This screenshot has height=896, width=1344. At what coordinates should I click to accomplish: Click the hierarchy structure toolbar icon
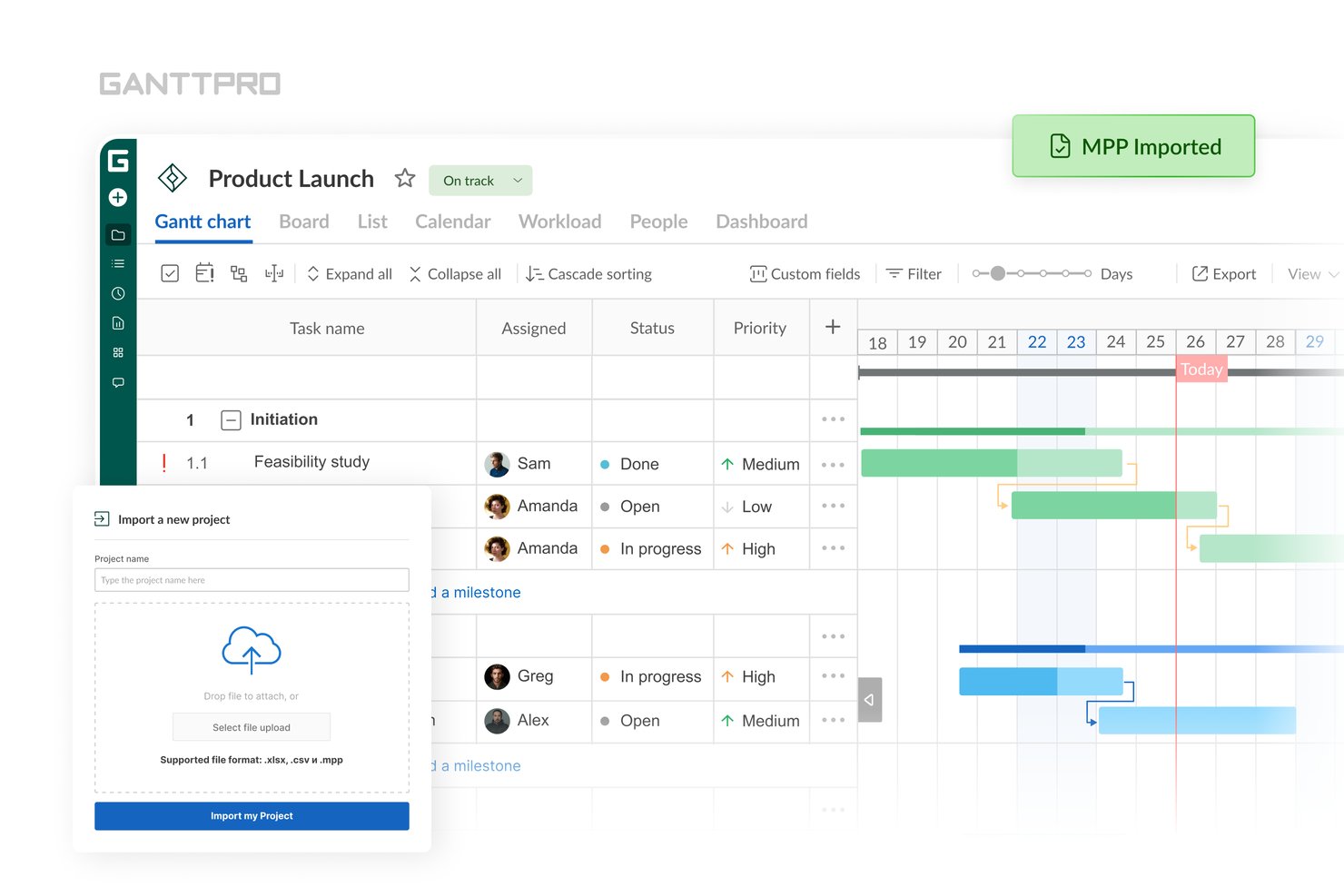[239, 273]
